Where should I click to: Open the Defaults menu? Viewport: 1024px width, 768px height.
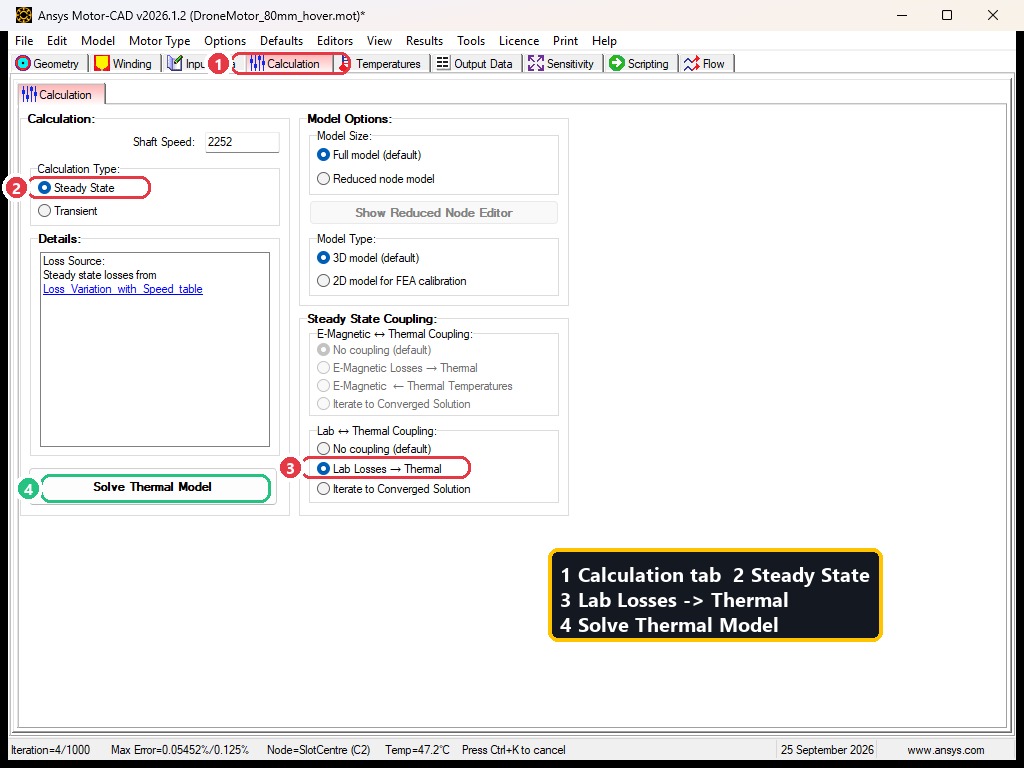[281, 40]
